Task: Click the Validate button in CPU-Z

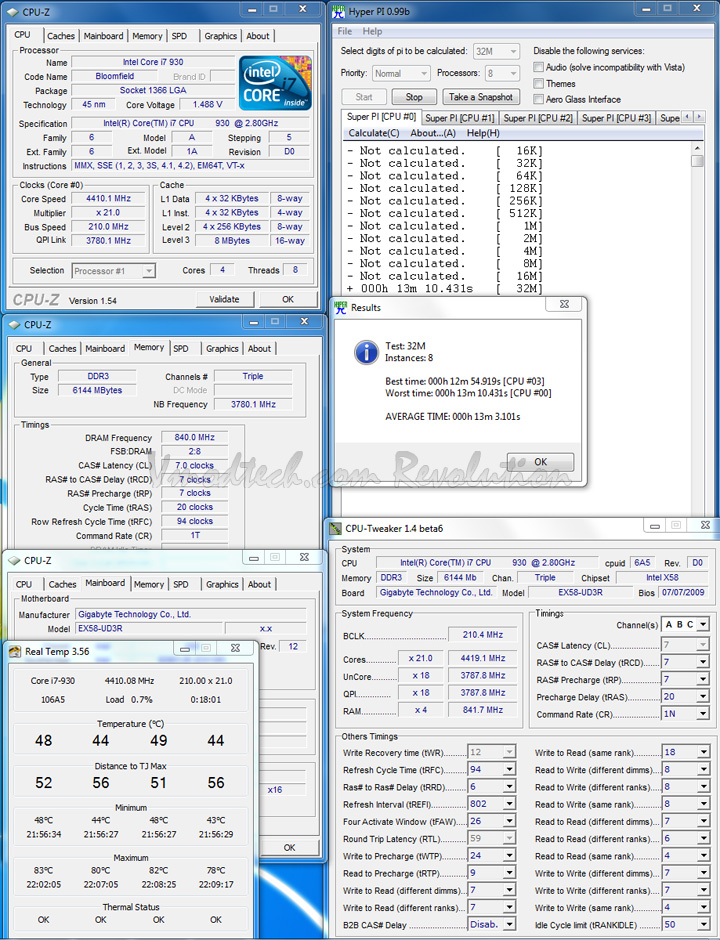Action: pos(224,299)
